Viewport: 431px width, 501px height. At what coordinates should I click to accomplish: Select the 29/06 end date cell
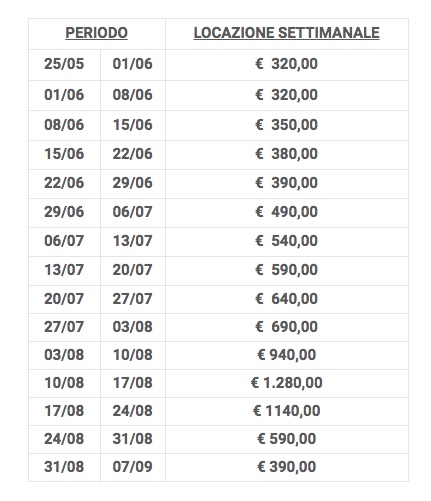coord(132,183)
